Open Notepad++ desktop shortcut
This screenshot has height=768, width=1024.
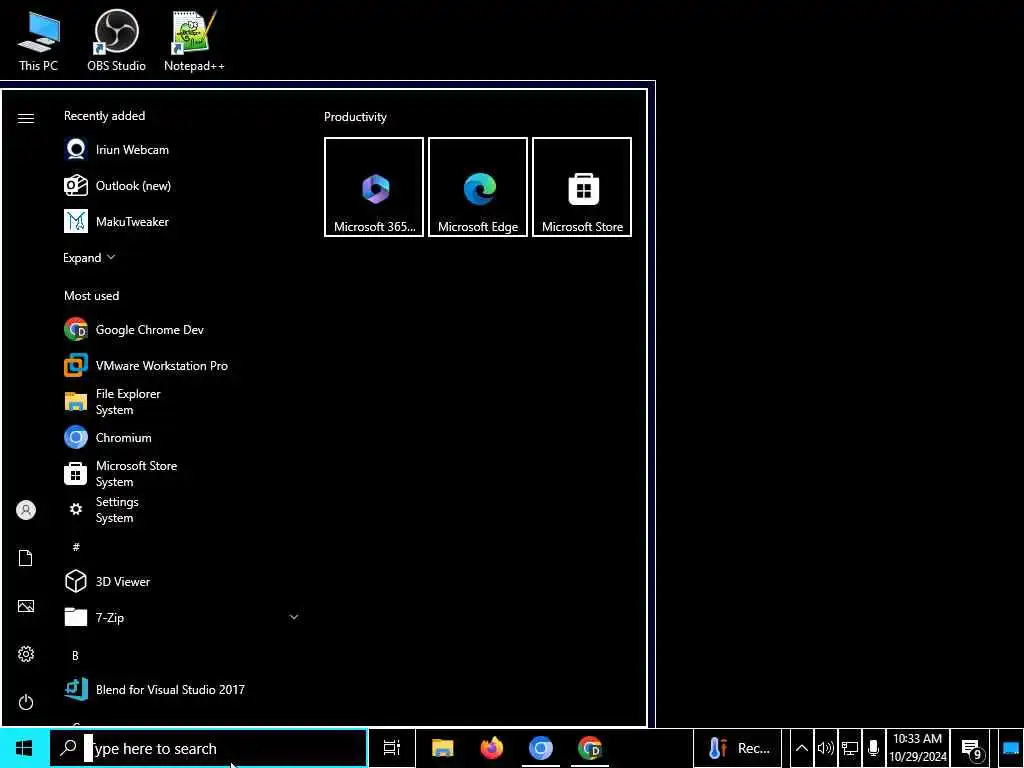[x=194, y=40]
